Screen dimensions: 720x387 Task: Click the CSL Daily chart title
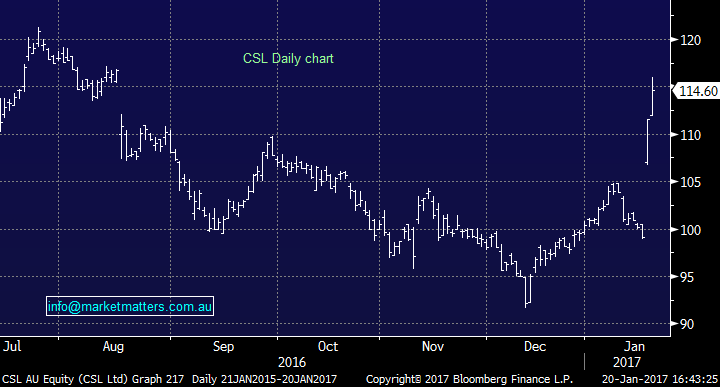pos(288,59)
